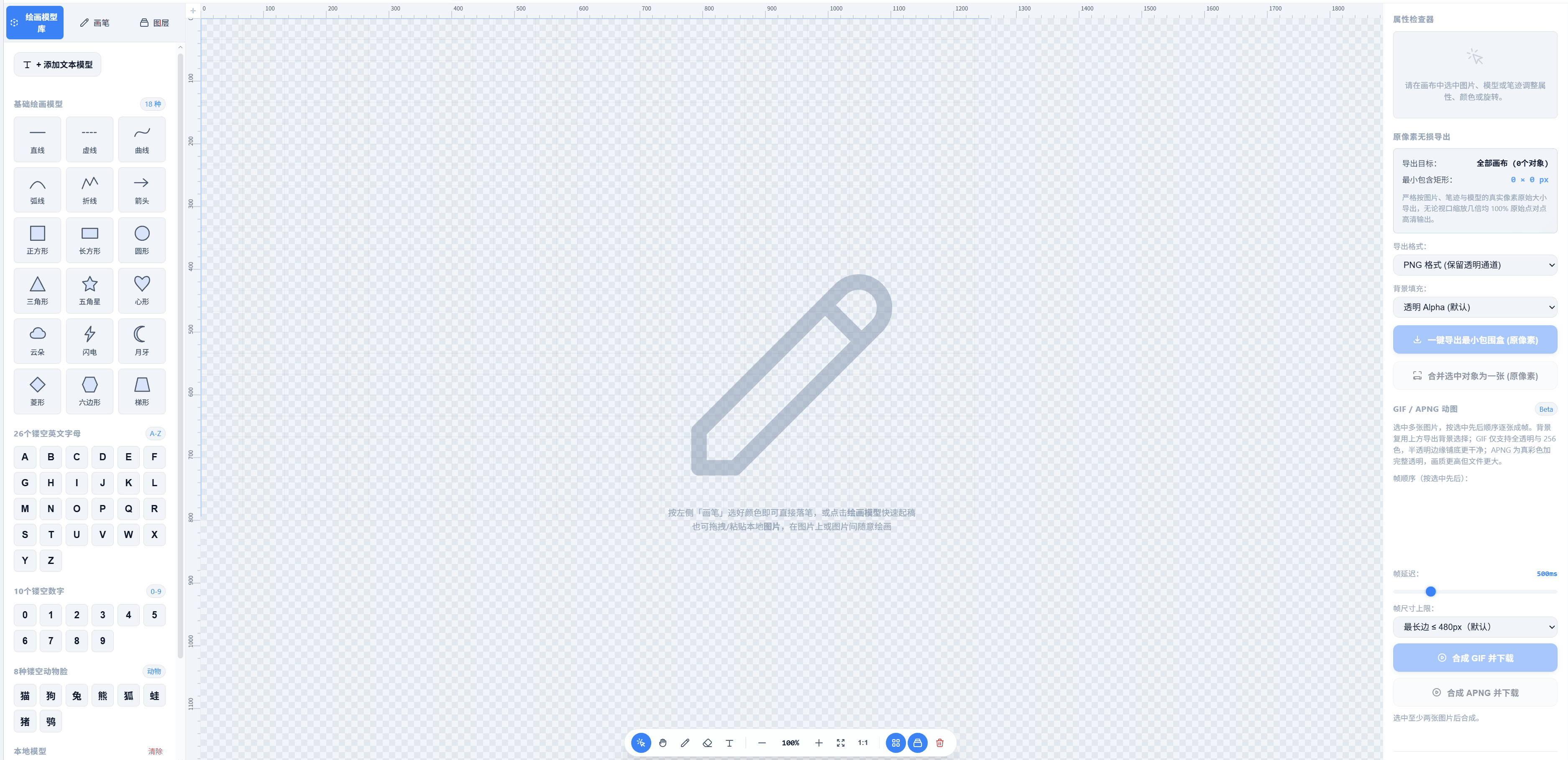Insert the 猫 cat face model
The height and width of the screenshot is (760, 1568).
click(25, 696)
